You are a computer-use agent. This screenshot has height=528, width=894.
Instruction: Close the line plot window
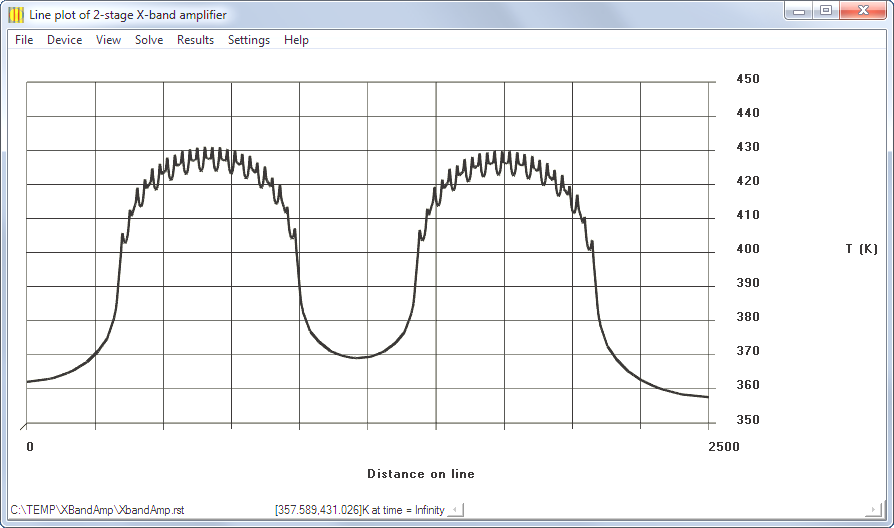coord(863,11)
